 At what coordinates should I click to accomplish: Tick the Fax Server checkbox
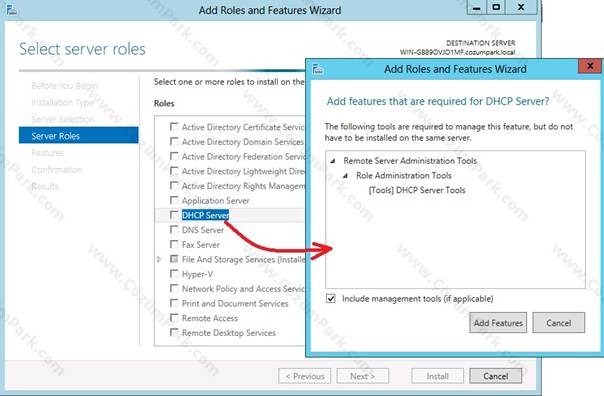point(174,244)
